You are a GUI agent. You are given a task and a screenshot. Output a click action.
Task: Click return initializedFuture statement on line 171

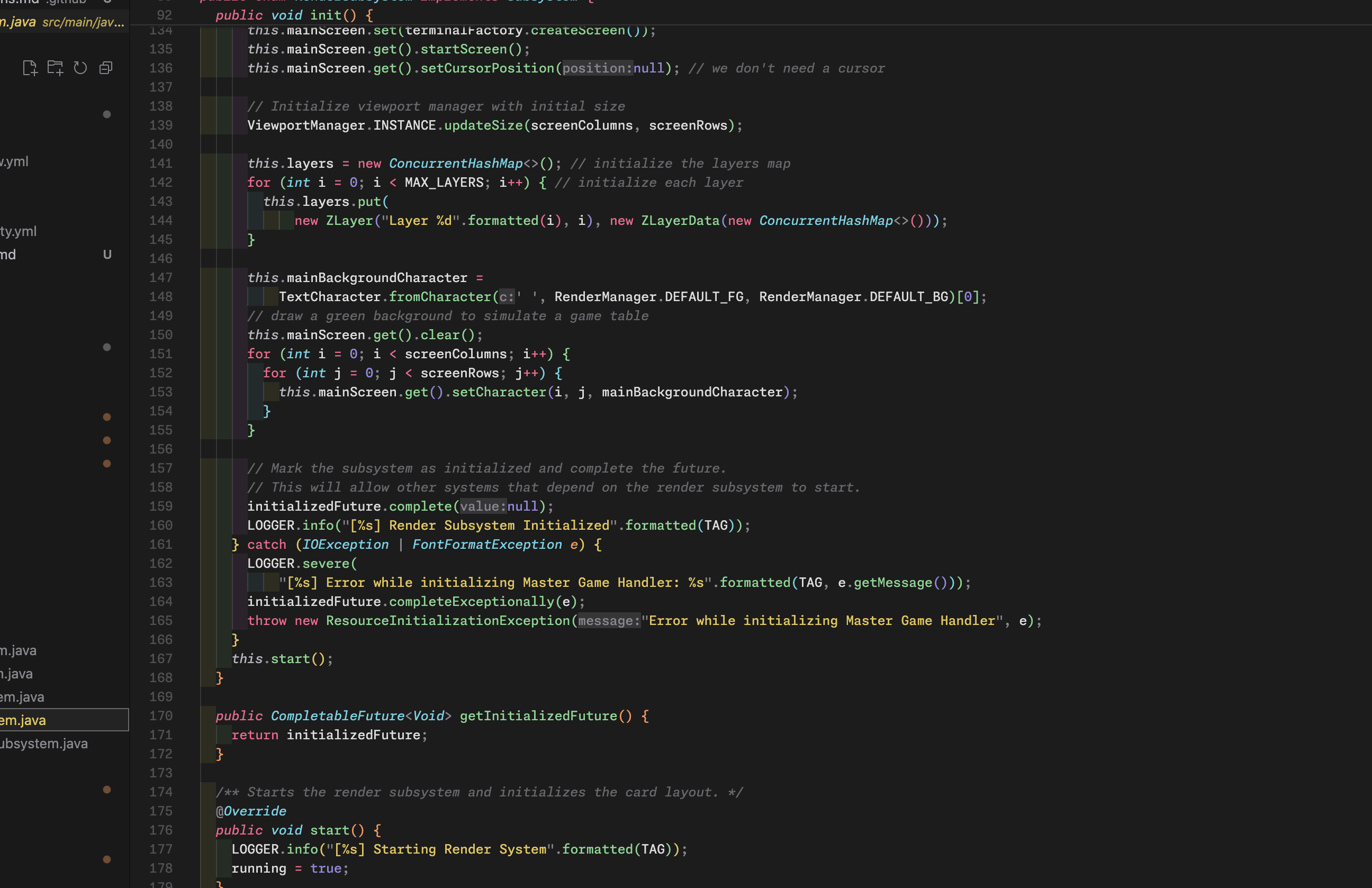[329, 735]
